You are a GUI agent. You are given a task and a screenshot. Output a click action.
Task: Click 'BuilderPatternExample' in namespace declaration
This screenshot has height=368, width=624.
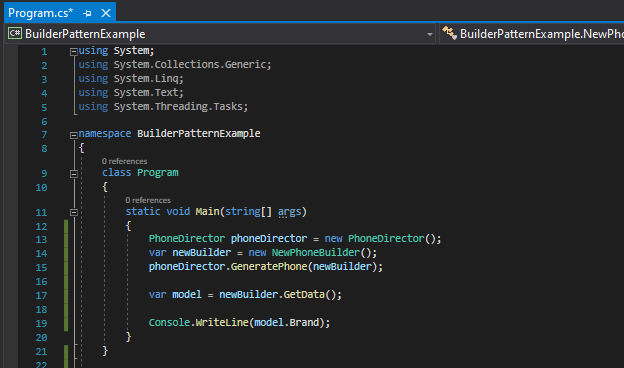click(199, 133)
